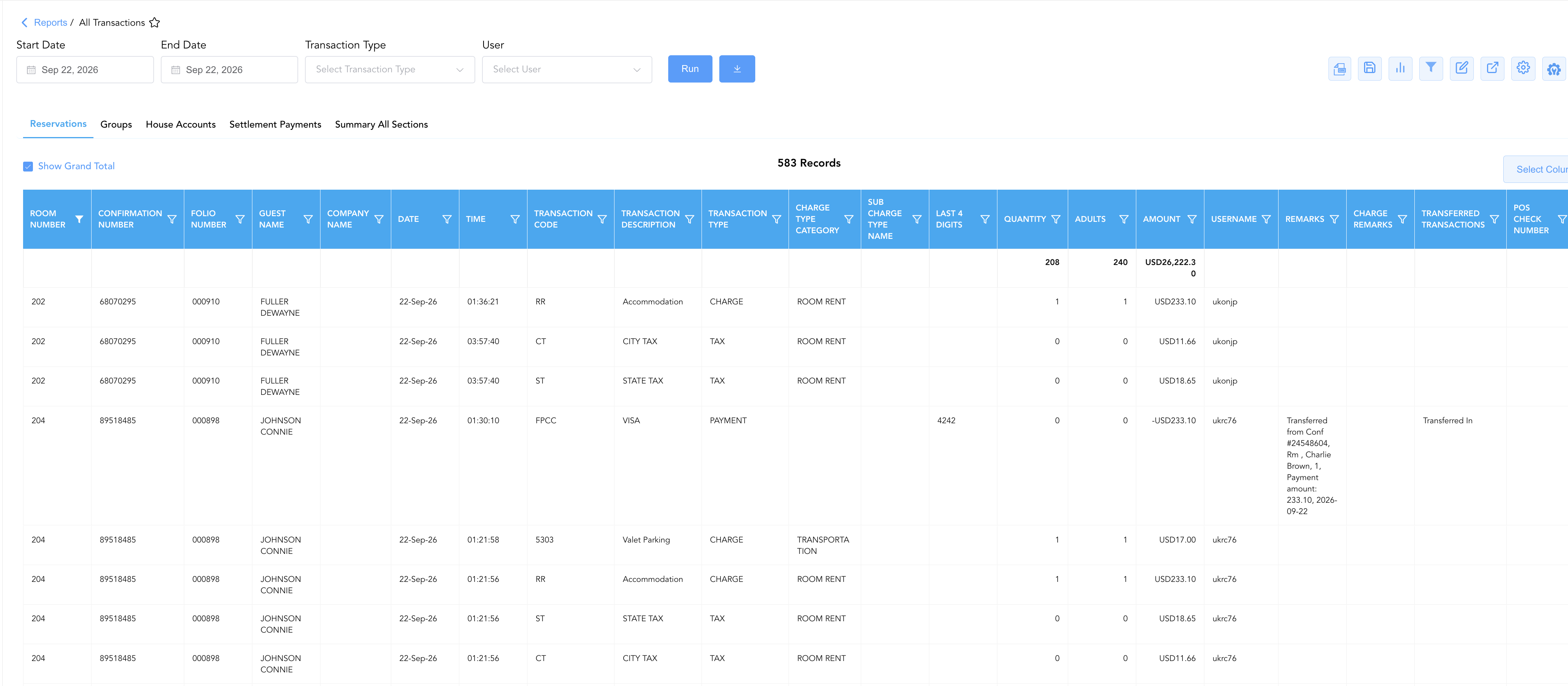
Task: Open the Summary All Sections tab
Action: point(381,124)
